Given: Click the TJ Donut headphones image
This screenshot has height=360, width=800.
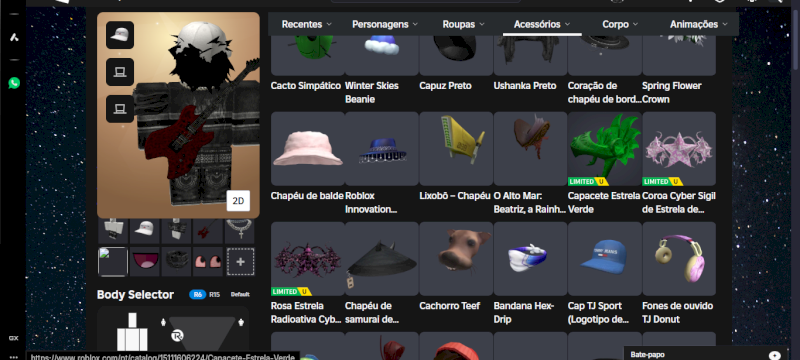Looking at the screenshot, I should tap(679, 259).
